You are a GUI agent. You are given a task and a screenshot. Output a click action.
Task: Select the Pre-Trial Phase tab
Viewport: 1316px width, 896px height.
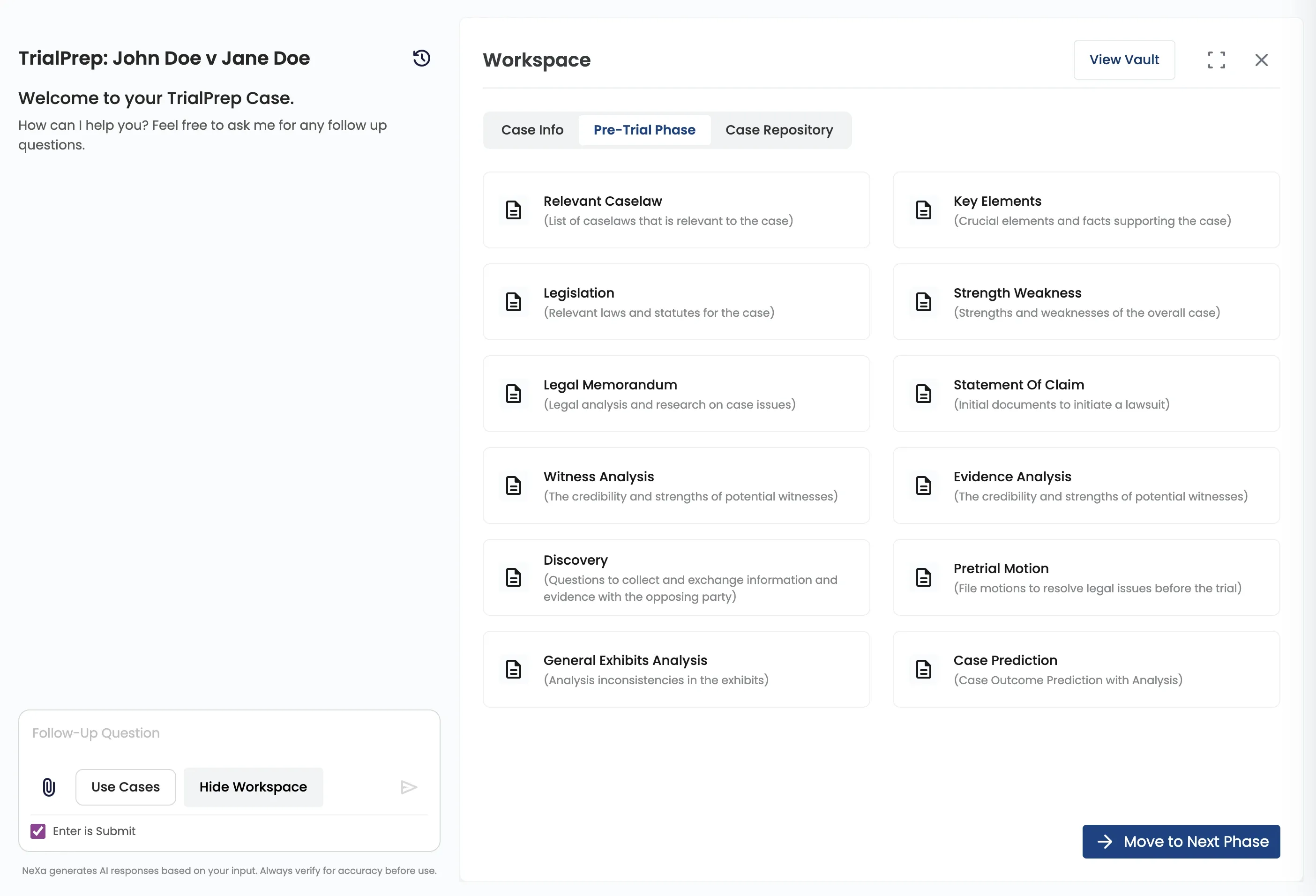click(x=644, y=130)
